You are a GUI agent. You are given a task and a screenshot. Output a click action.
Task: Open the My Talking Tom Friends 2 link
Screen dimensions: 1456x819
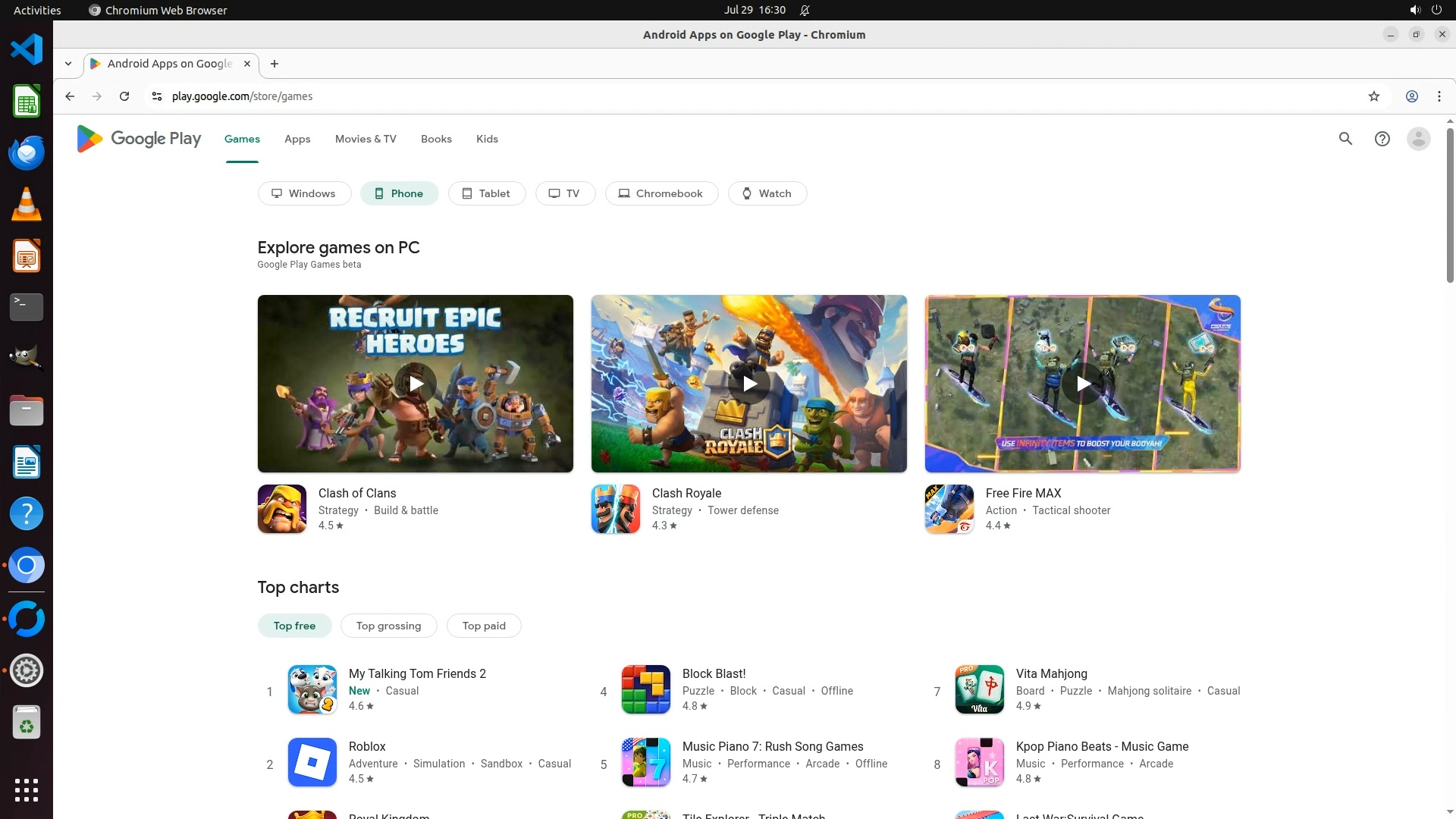[x=417, y=673]
